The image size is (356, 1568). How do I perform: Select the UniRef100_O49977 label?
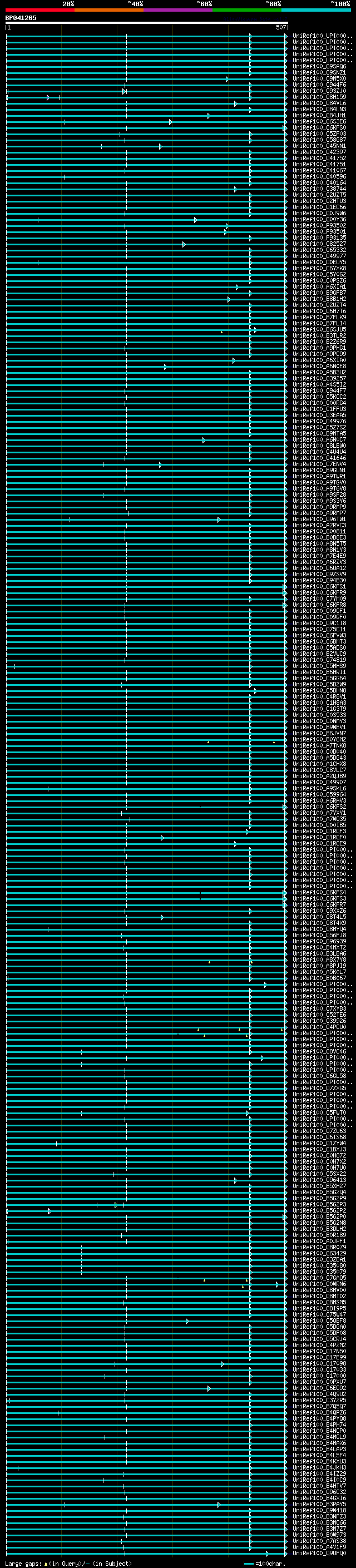[x=319, y=256]
